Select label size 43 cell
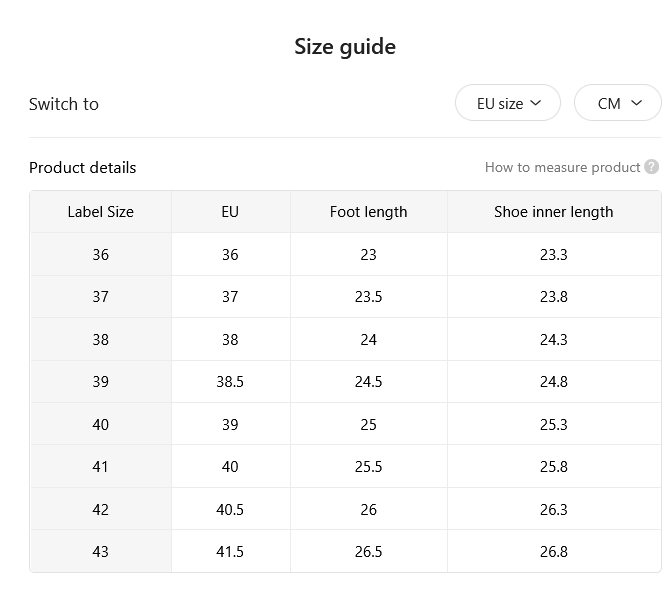Screen dimensions: 666x589 pos(101,551)
